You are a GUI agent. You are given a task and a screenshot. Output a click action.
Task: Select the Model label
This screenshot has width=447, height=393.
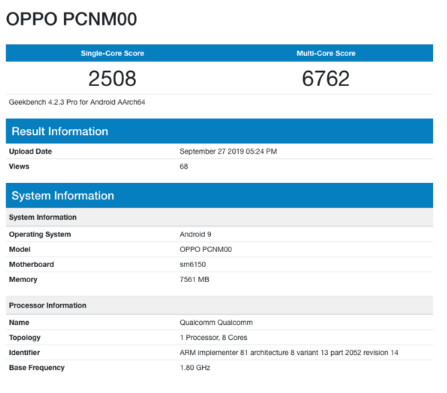[x=20, y=249]
